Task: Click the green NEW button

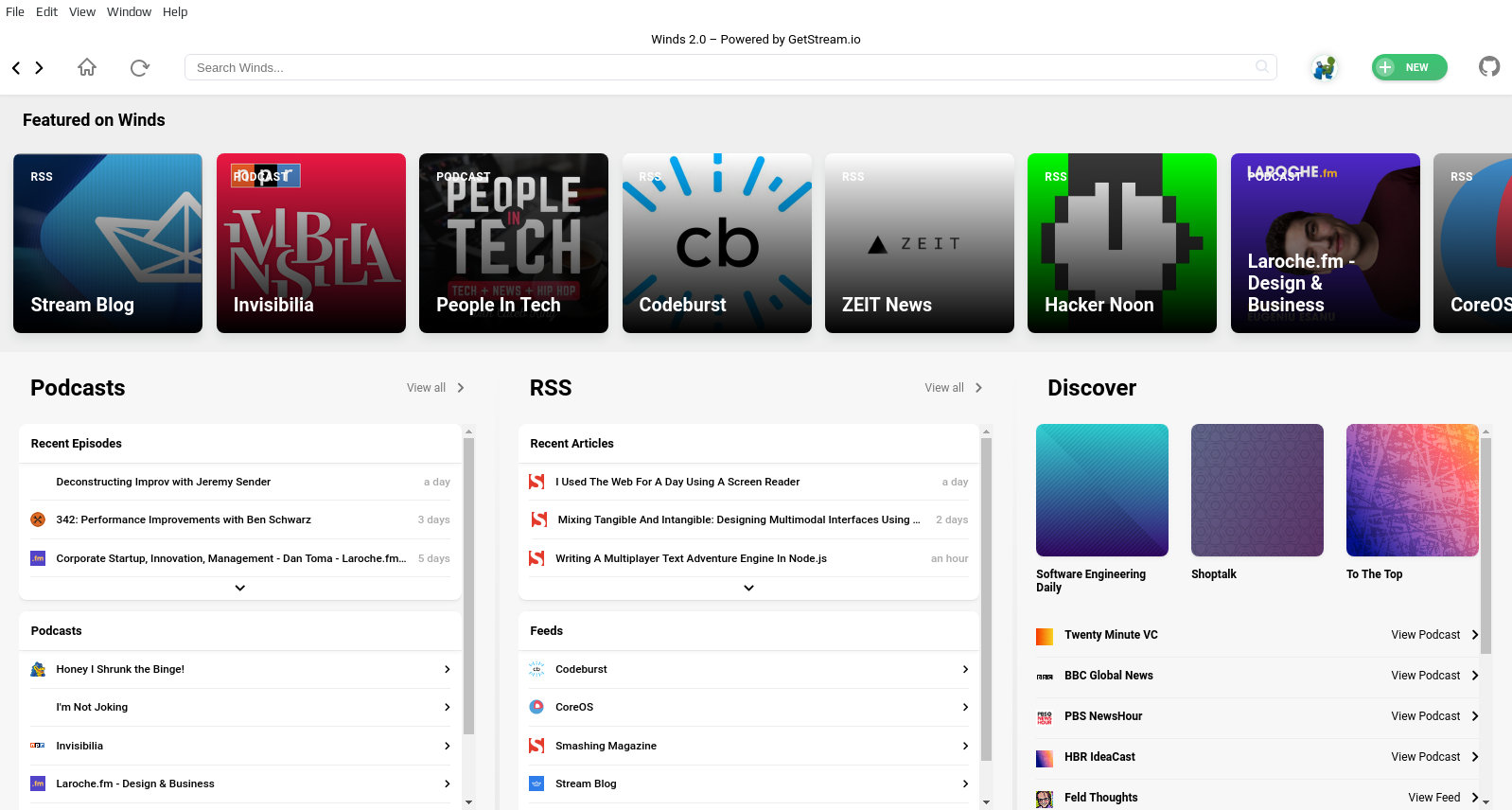Action: point(1409,67)
